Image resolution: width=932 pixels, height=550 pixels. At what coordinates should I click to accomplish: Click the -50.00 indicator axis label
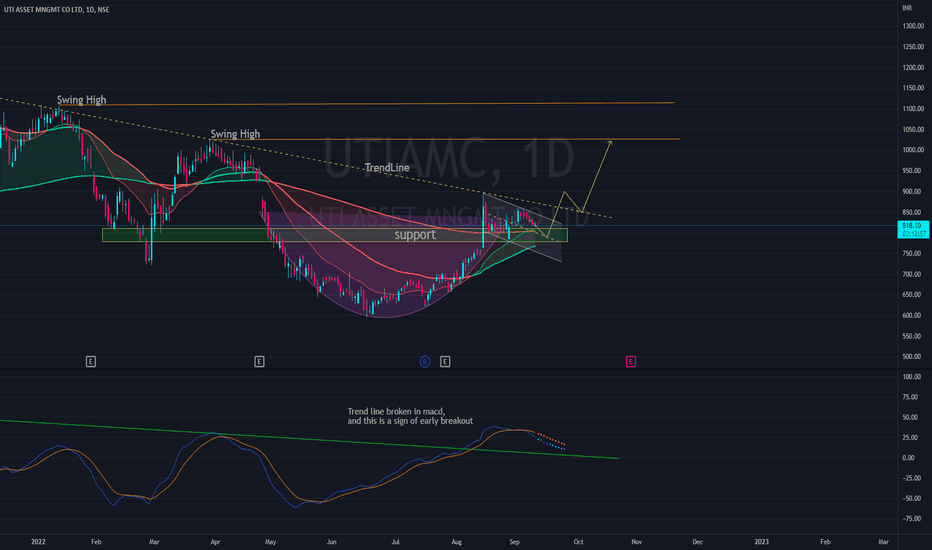(x=911, y=498)
